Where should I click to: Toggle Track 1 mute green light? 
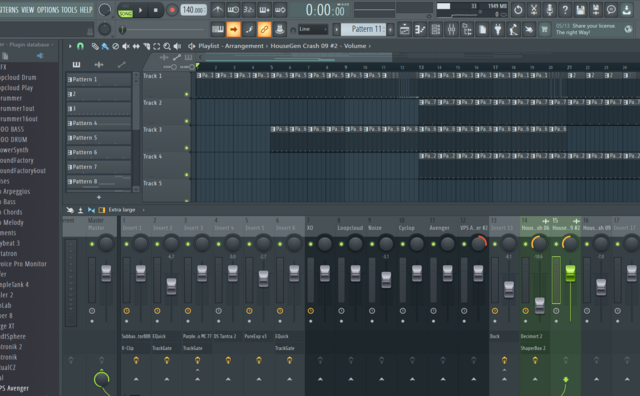(x=187, y=94)
